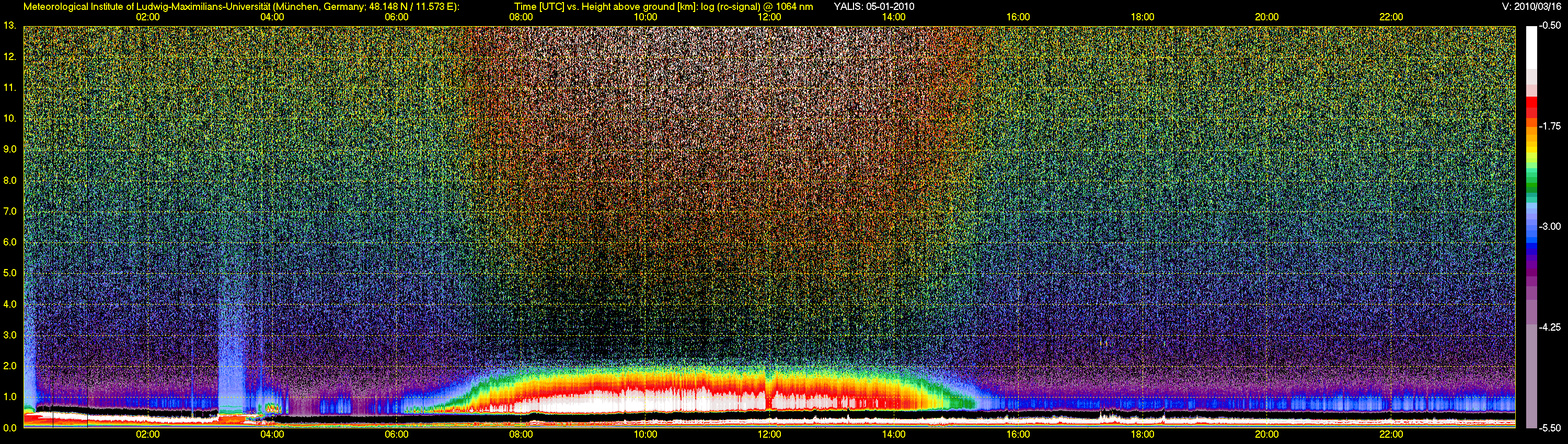Screen dimensions: 1568x444
Task: Click the '12:00' label on the bottom time axis
Action: (769, 434)
